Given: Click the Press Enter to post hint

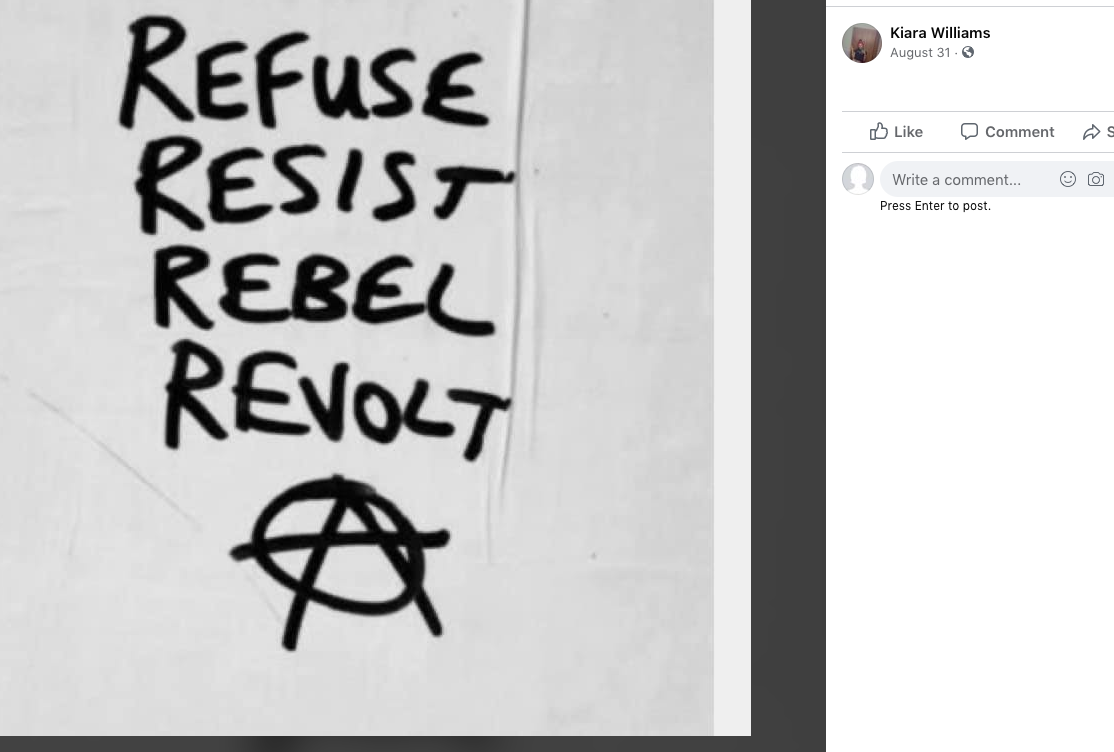Looking at the screenshot, I should pyautogui.click(x=935, y=206).
